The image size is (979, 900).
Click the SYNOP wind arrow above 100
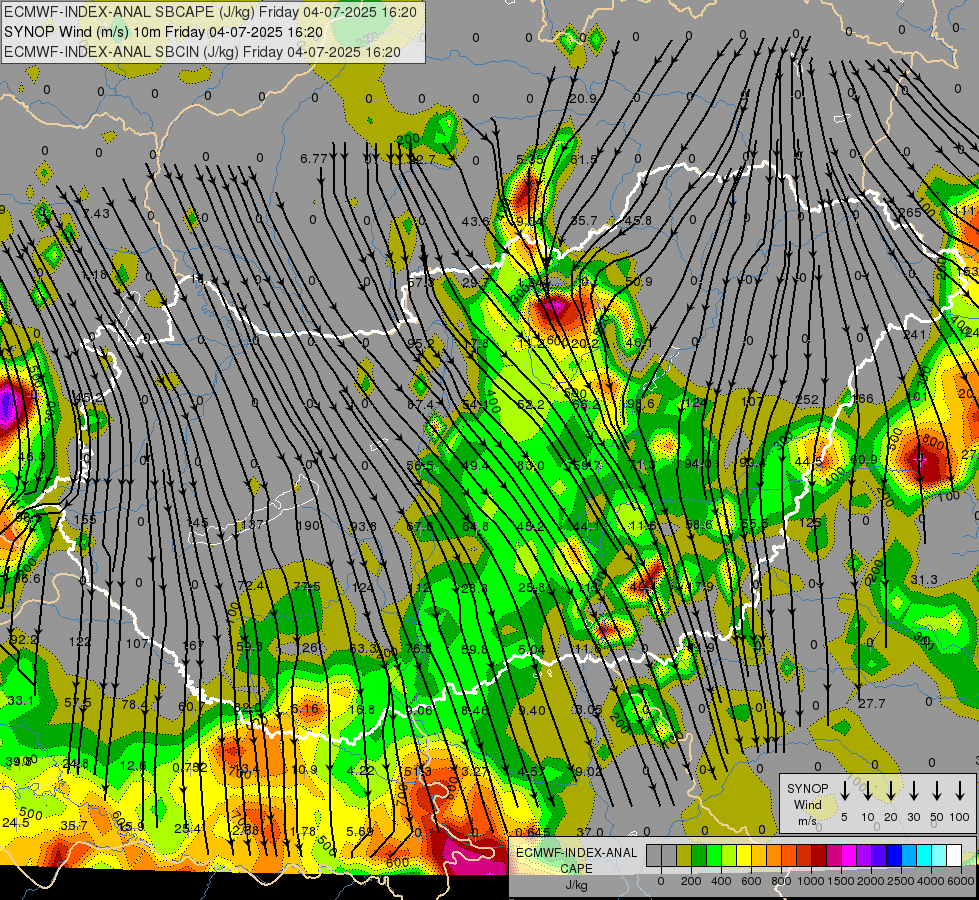pos(960,790)
